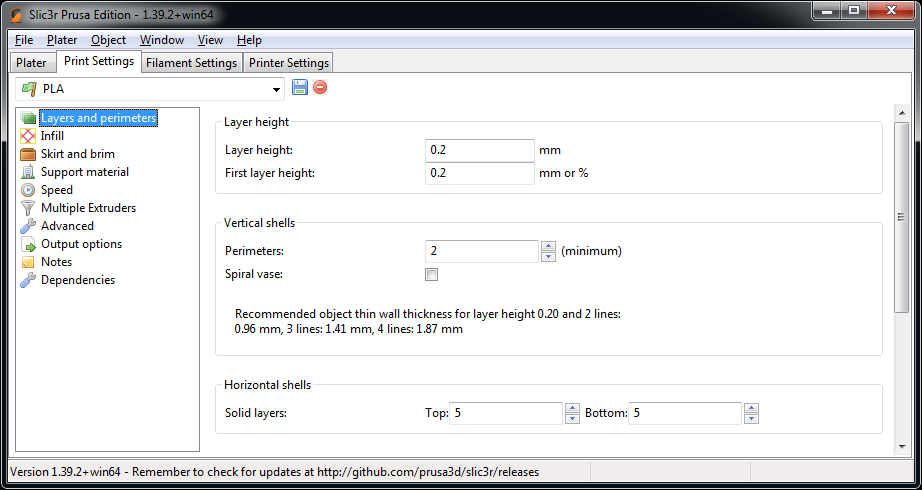
Task: Click the recommended thin wall thickness text
Action: coord(427,322)
